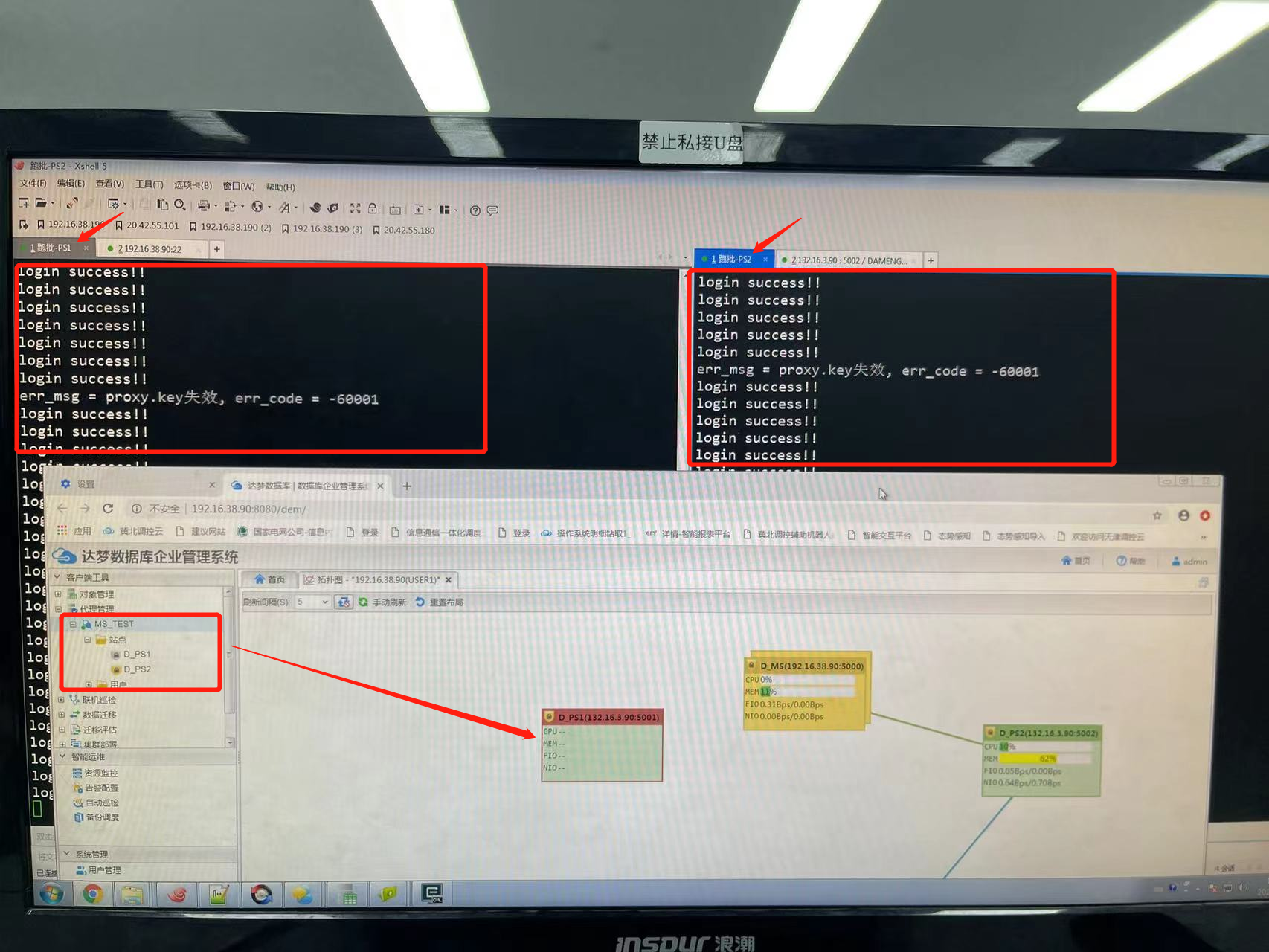Open the 帮助(H) menu in Xshell
This screenshot has width=1269, height=952.
pyautogui.click(x=280, y=187)
